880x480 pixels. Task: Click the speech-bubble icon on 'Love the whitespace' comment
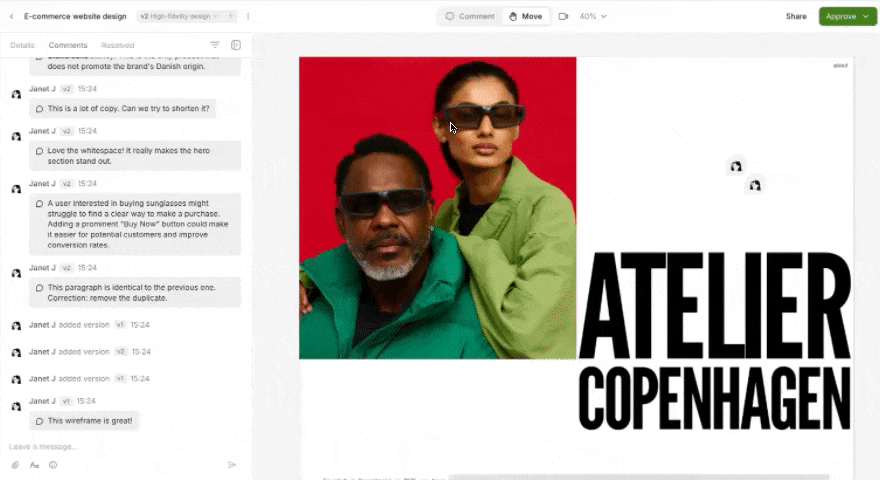(39, 151)
